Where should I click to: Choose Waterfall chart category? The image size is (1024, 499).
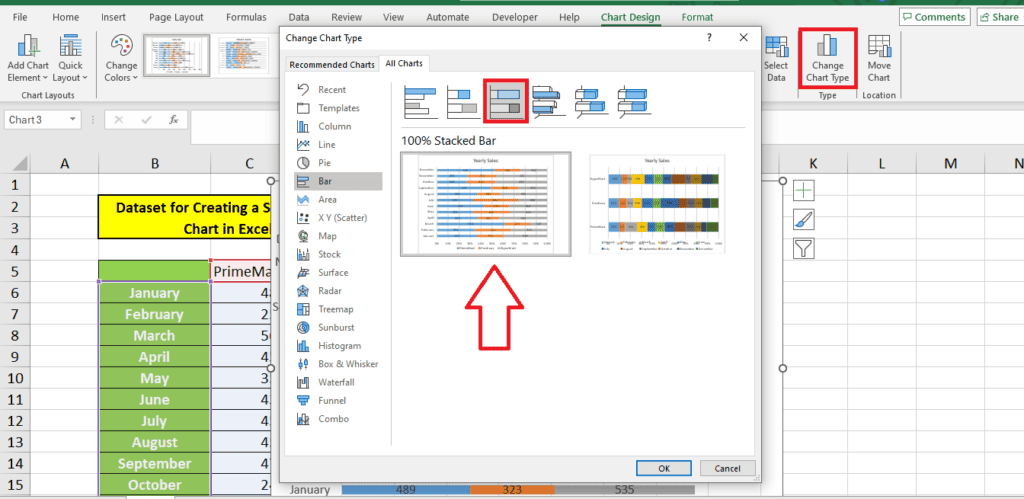pos(338,382)
